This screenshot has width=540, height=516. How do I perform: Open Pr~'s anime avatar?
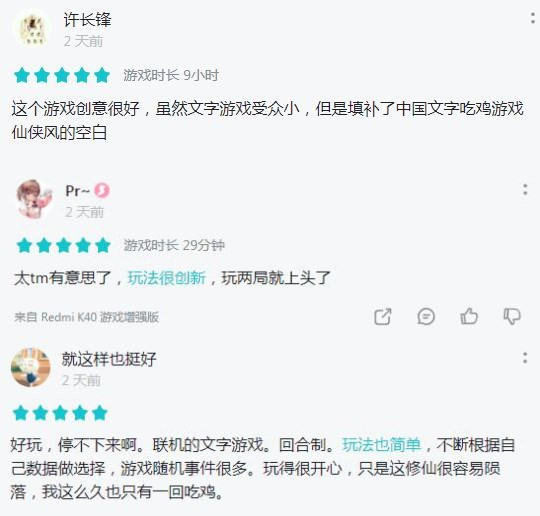pyautogui.click(x=34, y=199)
